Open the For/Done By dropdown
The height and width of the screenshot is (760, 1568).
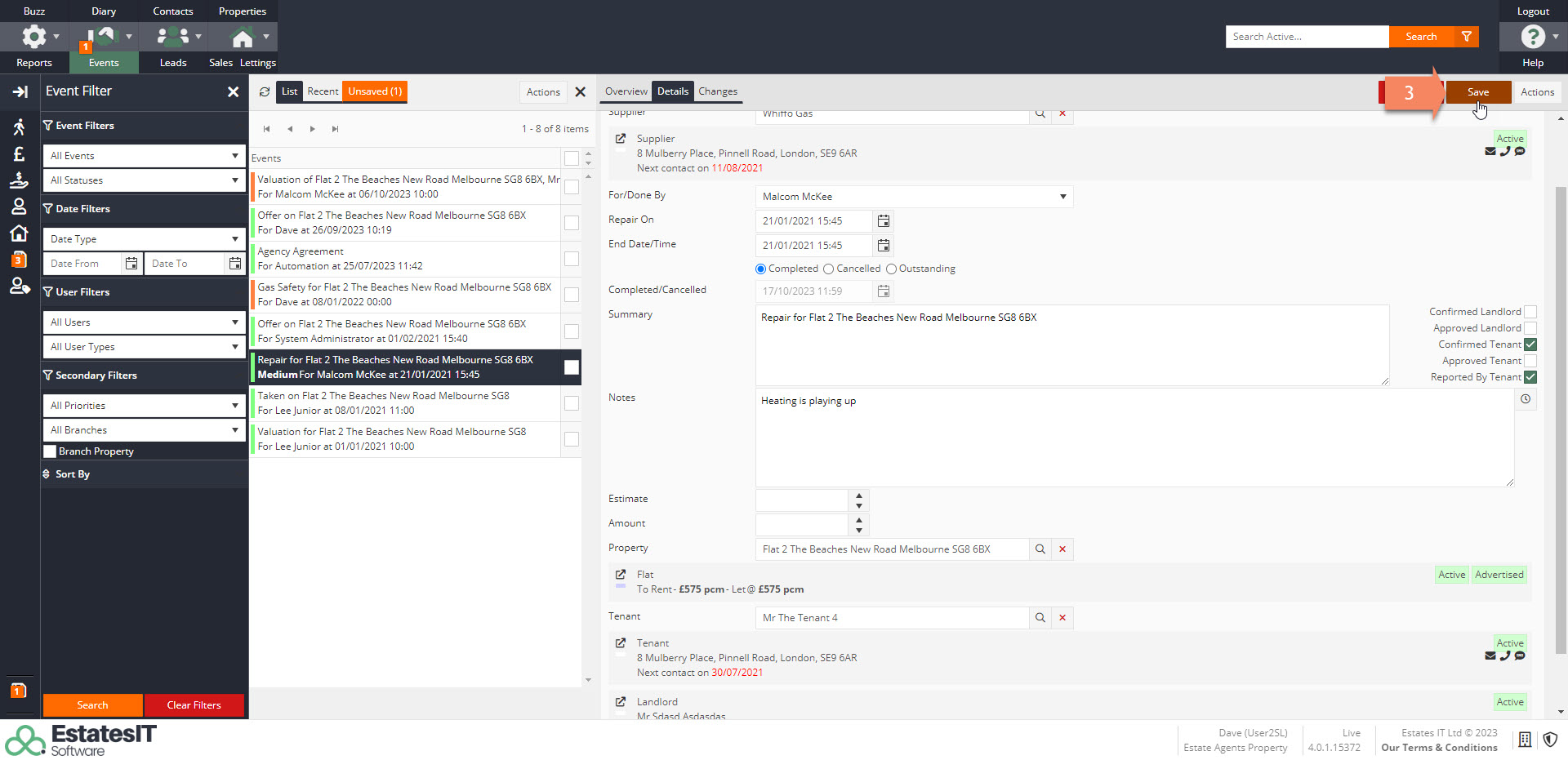914,197
